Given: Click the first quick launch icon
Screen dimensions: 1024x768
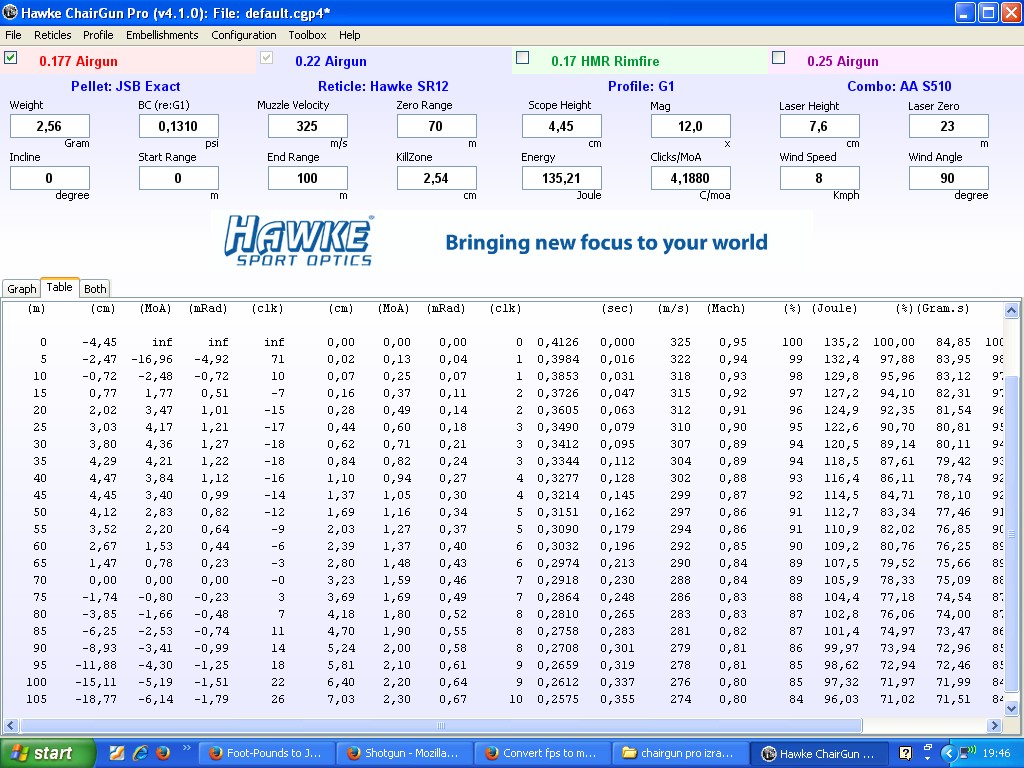Looking at the screenshot, I should coord(117,753).
